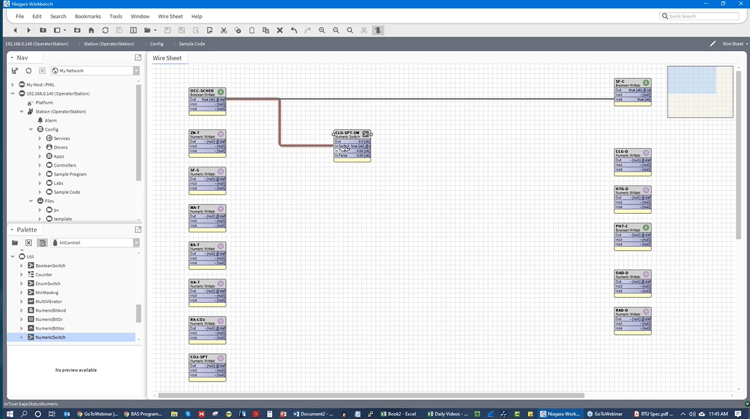Click the Config breadcrumb link

156,44
